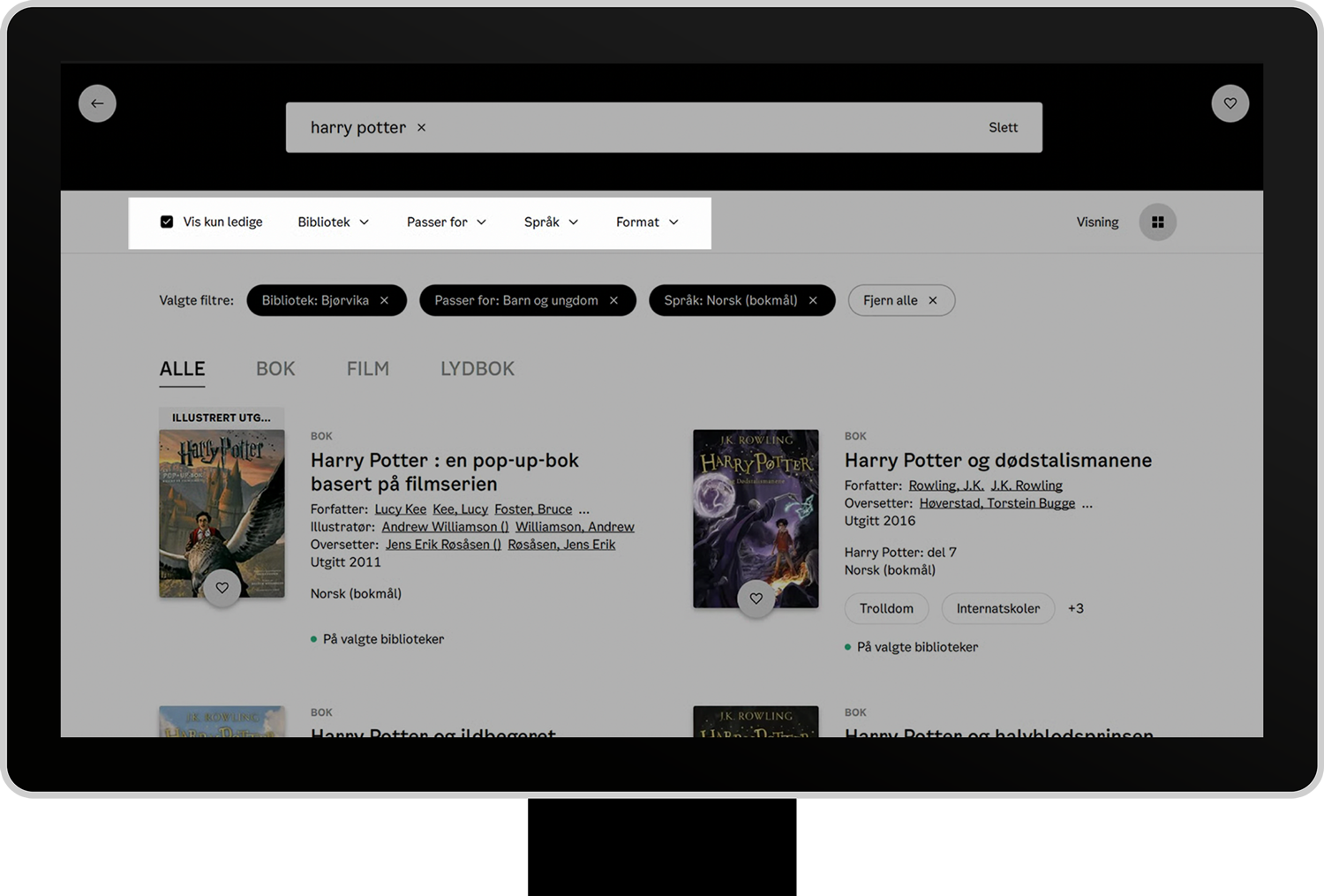The image size is (1324, 896).
Task: Favorite Harry Potter og dødstalismanene heart
Action: coord(756,599)
